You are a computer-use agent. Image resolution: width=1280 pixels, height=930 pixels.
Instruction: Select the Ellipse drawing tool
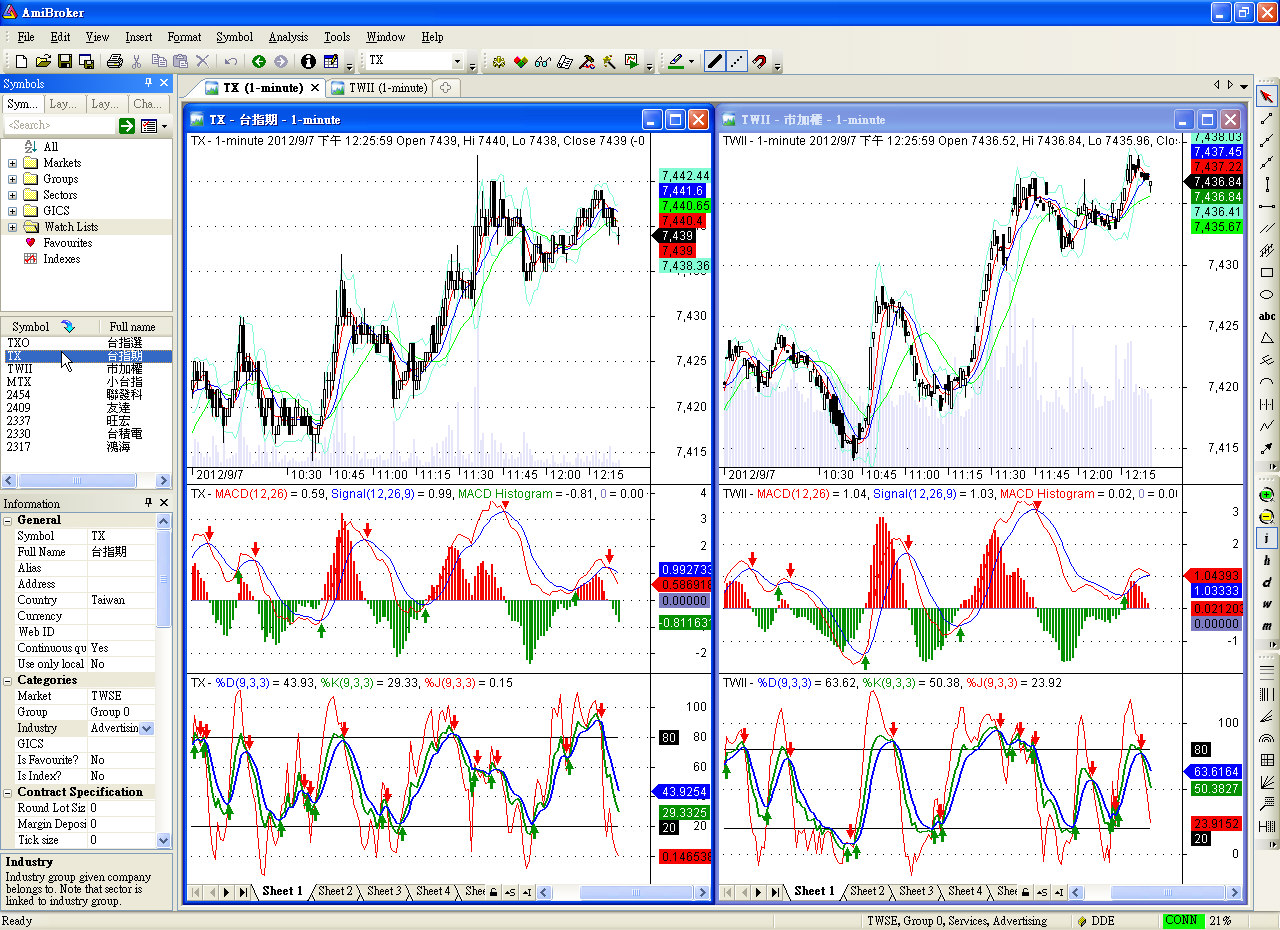1267,294
